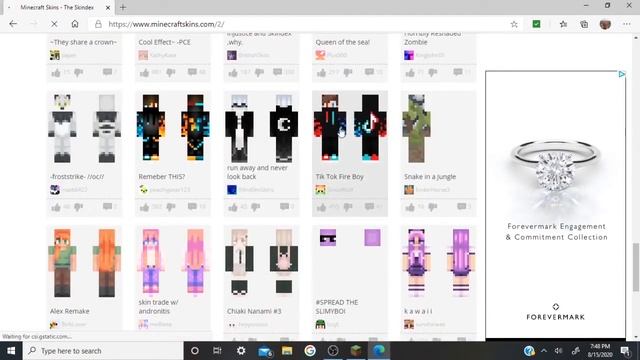Click the Chiaki Nanami #3 title link
Viewport: 640px width, 360px height.
tap(254, 311)
